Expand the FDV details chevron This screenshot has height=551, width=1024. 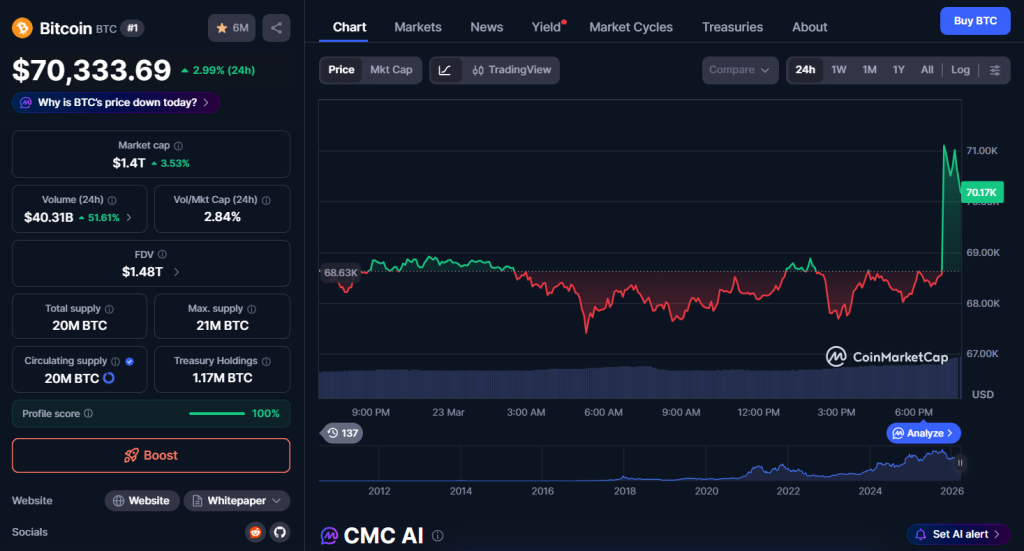coord(177,272)
